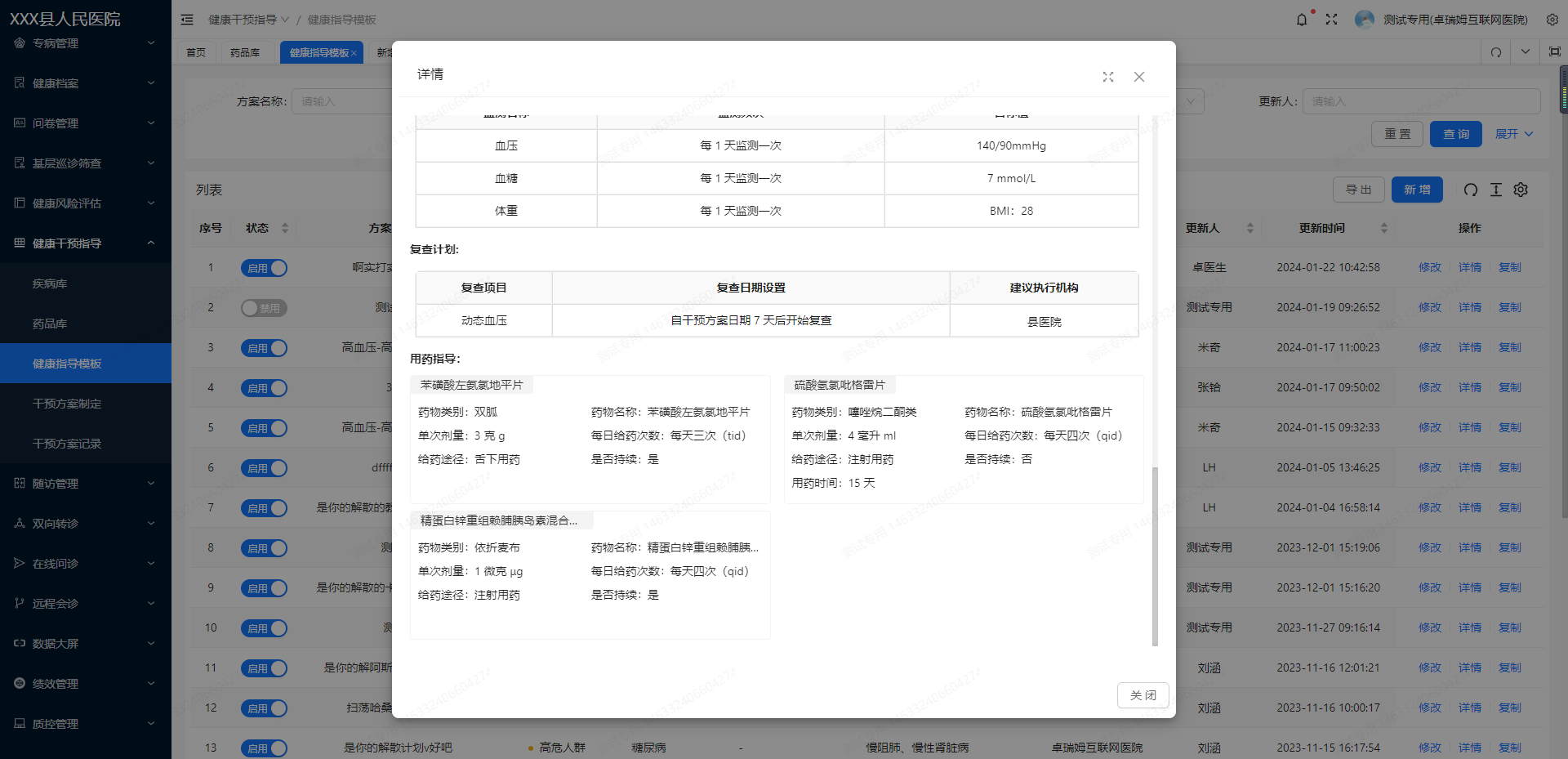This screenshot has height=759, width=1568.
Task: Toggle the sidebar collapse hamburger icon
Action: pyautogui.click(x=187, y=19)
